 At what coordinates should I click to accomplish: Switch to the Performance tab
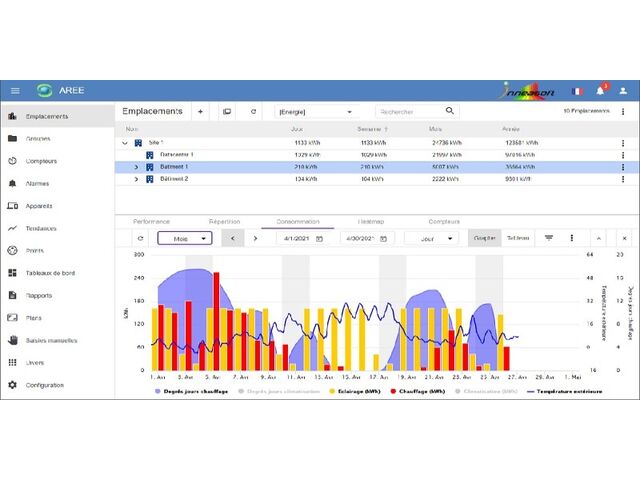[151, 220]
